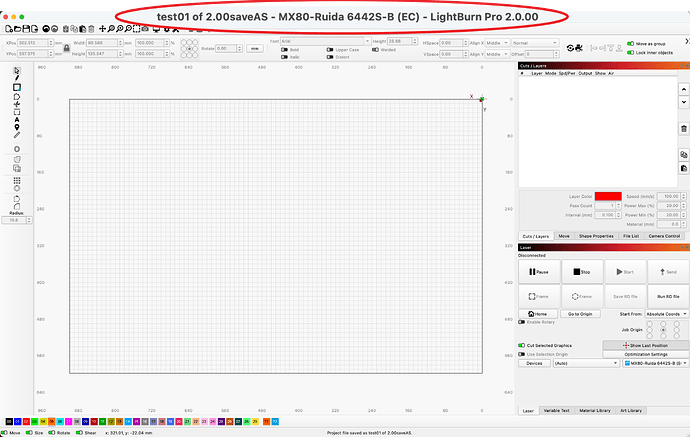The width and height of the screenshot is (690, 437).
Task: Open the Font dropdown showing Arial
Action: [325, 41]
